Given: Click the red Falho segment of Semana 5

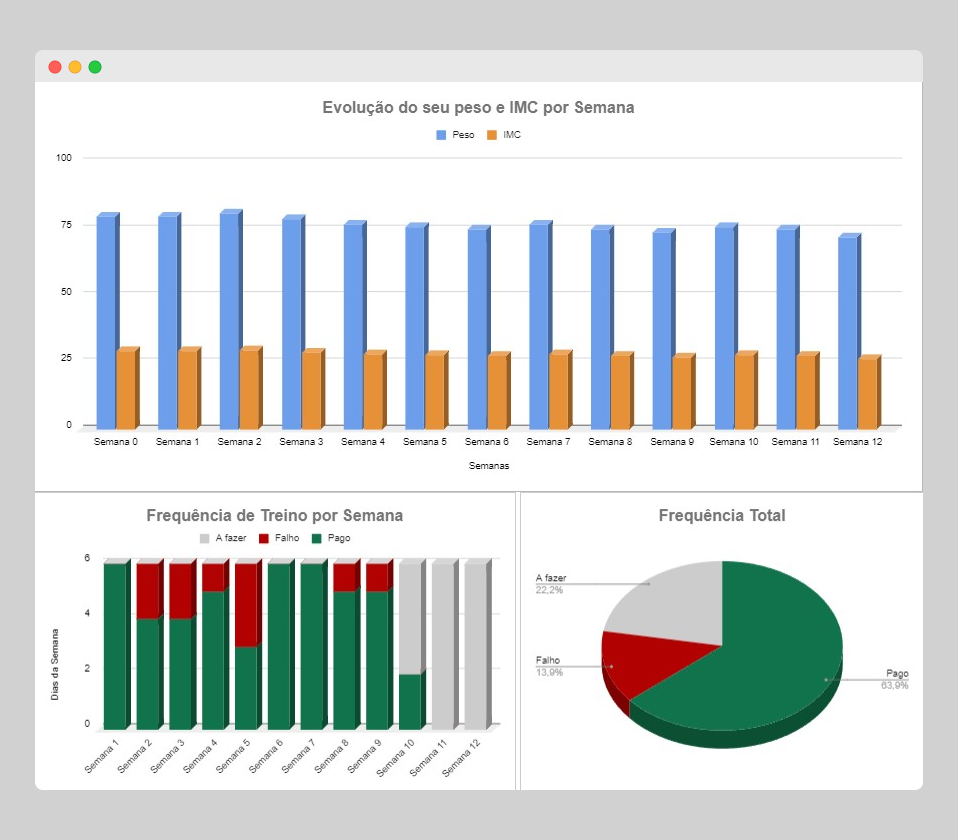Looking at the screenshot, I should coord(246,605).
